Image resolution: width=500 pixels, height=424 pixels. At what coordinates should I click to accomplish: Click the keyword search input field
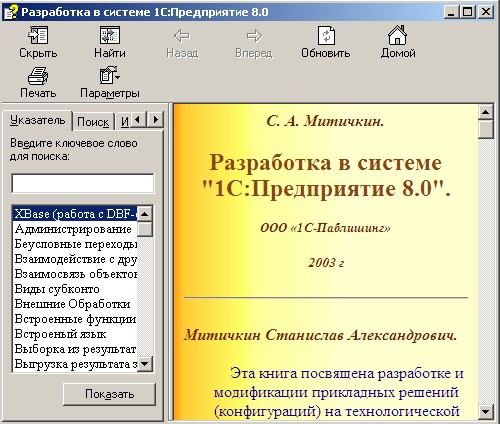[83, 183]
